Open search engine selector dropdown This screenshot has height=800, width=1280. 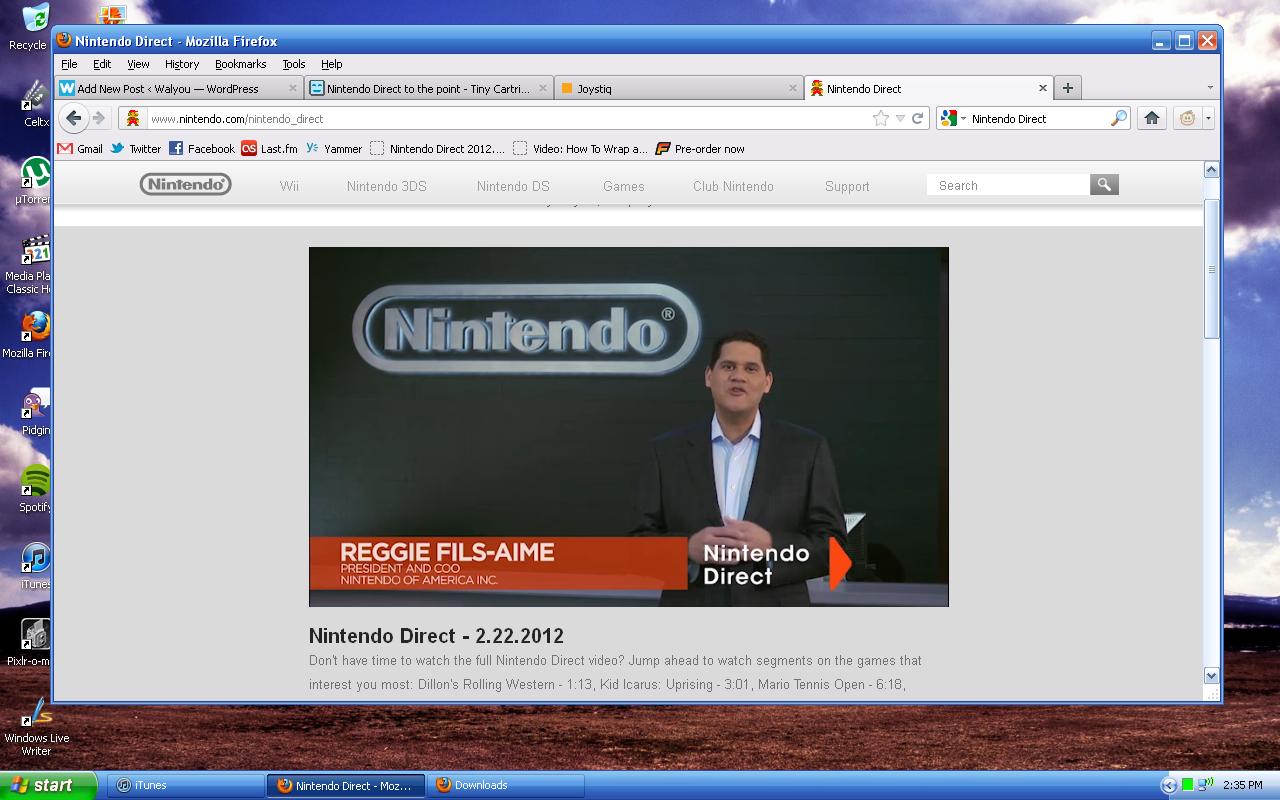[952, 118]
